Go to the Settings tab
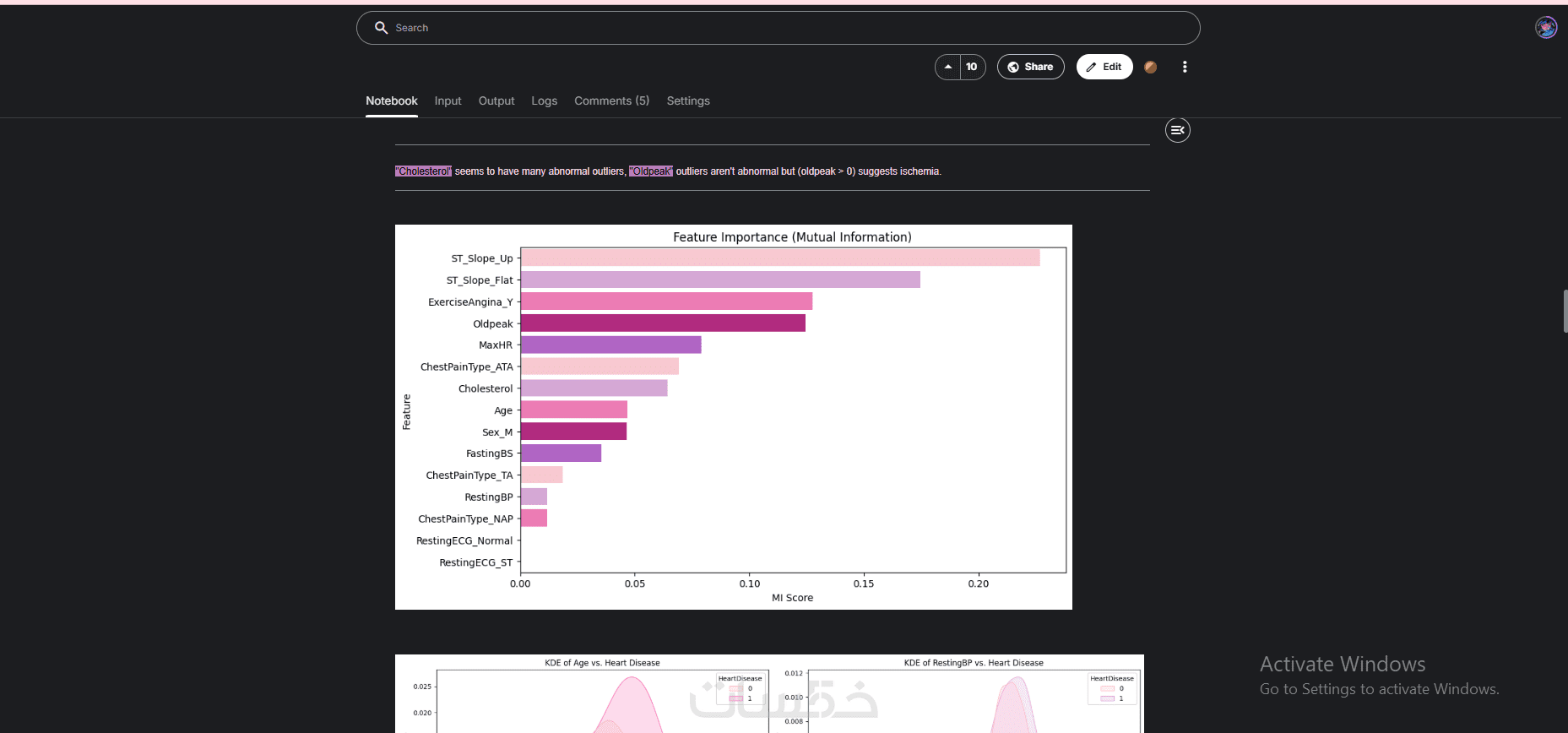 [688, 100]
